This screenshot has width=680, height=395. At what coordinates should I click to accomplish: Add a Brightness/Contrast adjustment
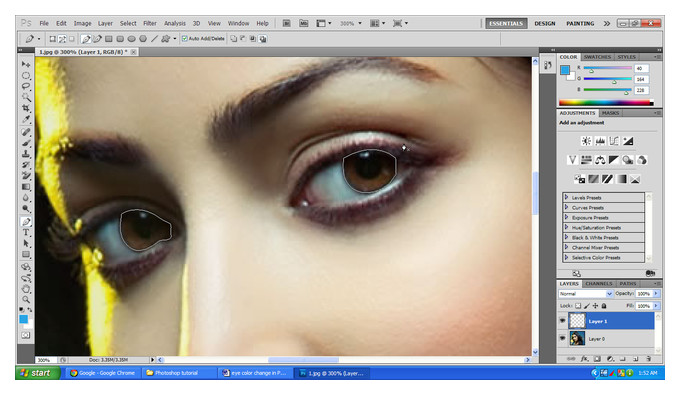click(586, 141)
